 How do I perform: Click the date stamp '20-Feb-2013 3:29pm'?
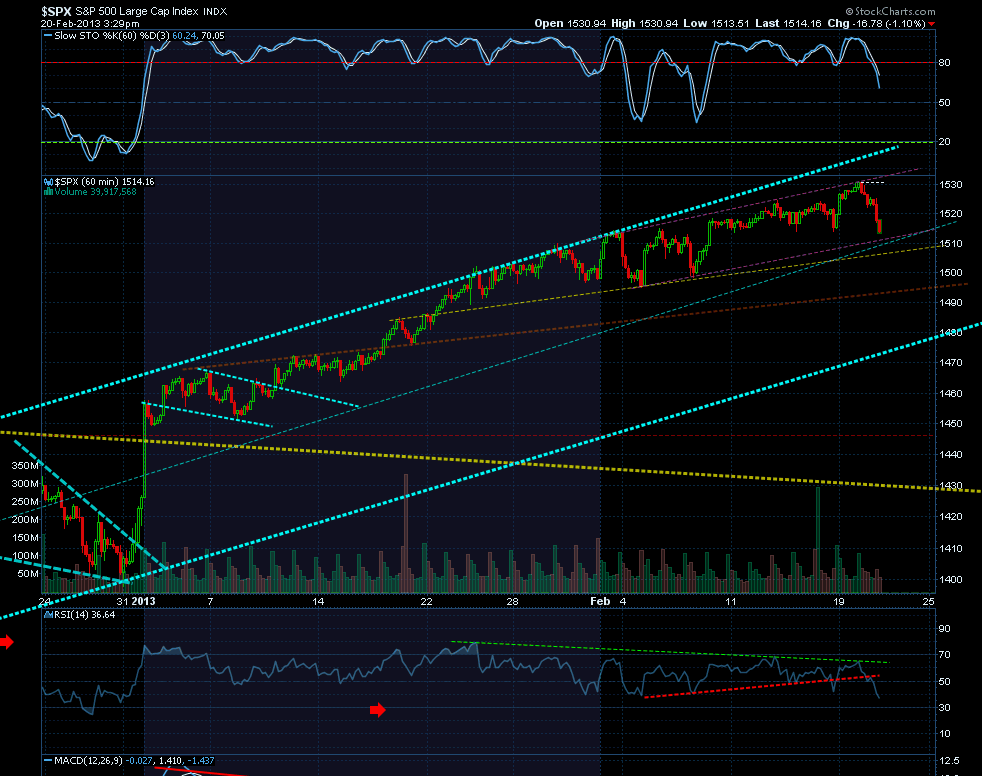(90, 24)
